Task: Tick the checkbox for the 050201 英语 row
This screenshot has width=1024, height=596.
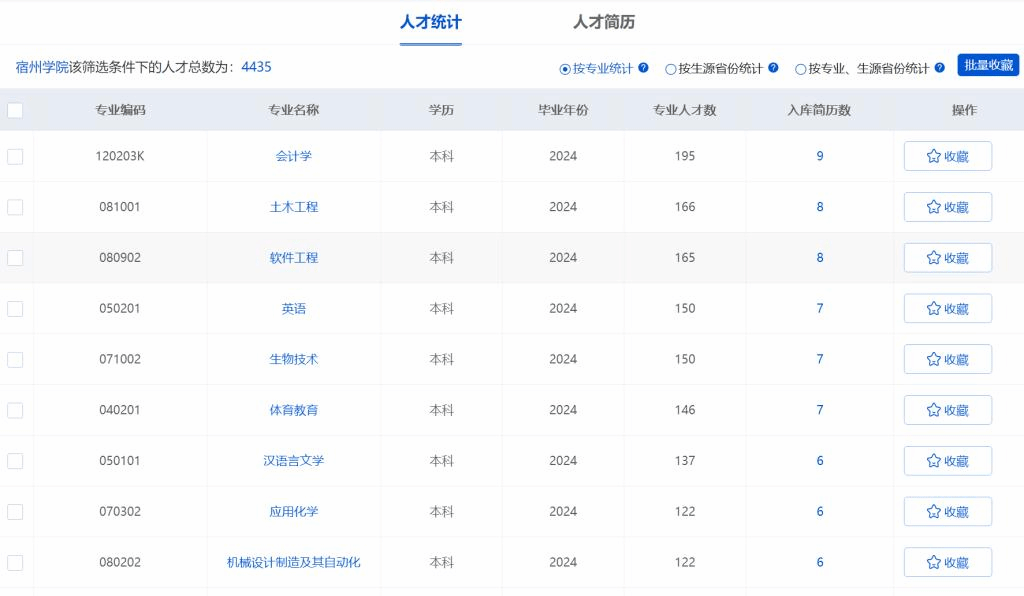Action: coord(15,309)
